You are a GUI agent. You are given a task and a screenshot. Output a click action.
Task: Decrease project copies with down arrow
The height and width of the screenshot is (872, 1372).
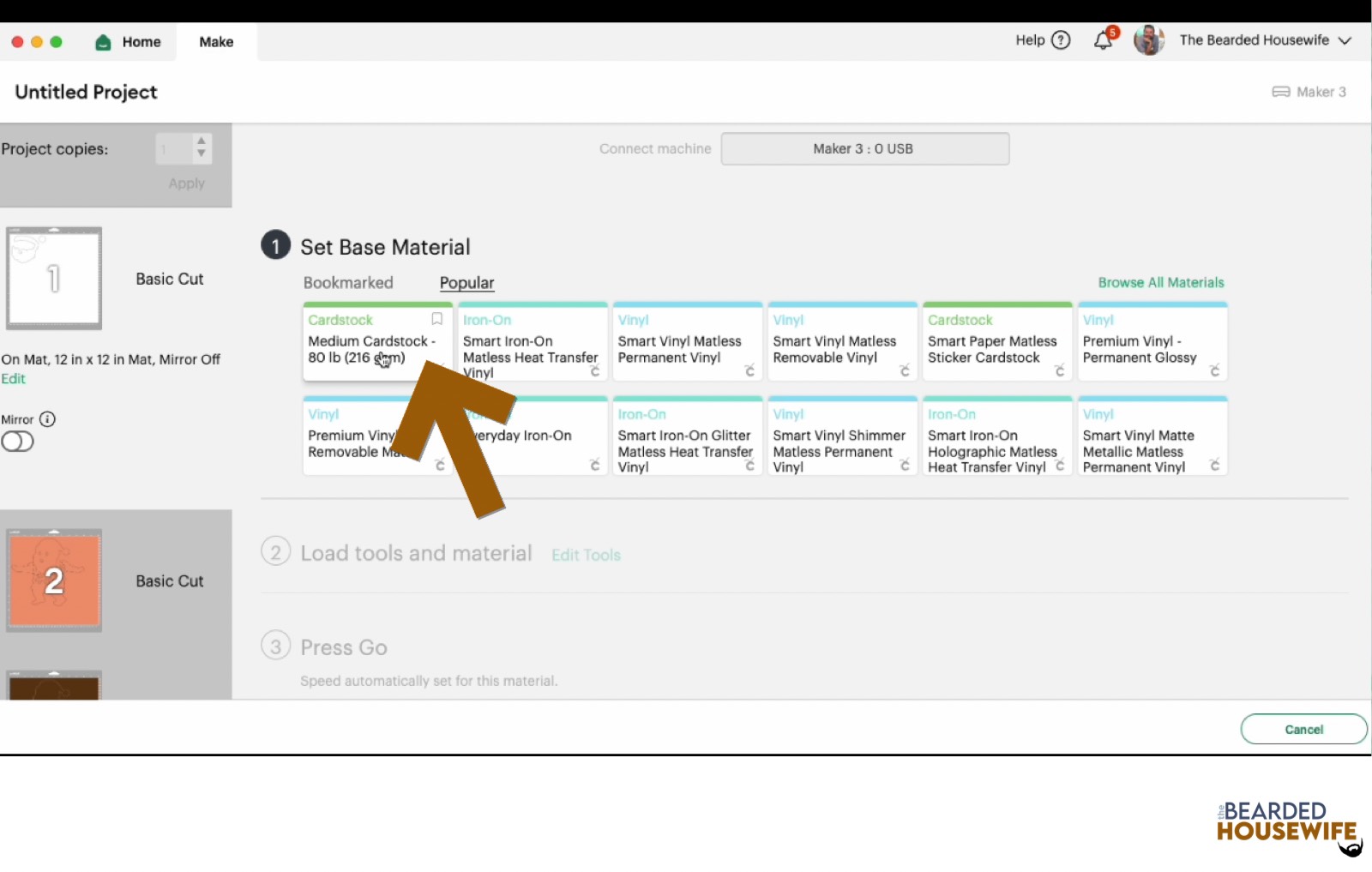tap(201, 154)
